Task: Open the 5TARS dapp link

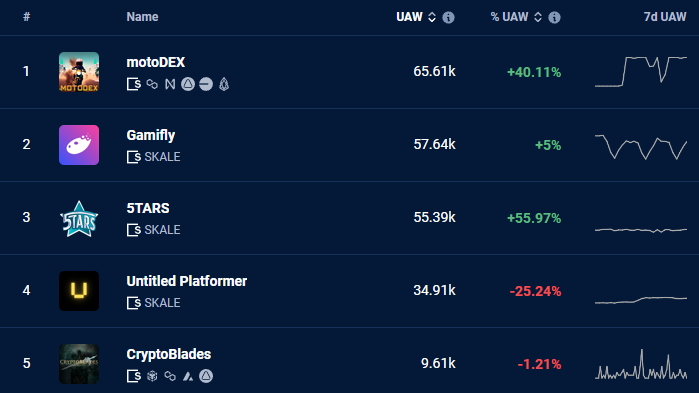Action: coord(148,208)
